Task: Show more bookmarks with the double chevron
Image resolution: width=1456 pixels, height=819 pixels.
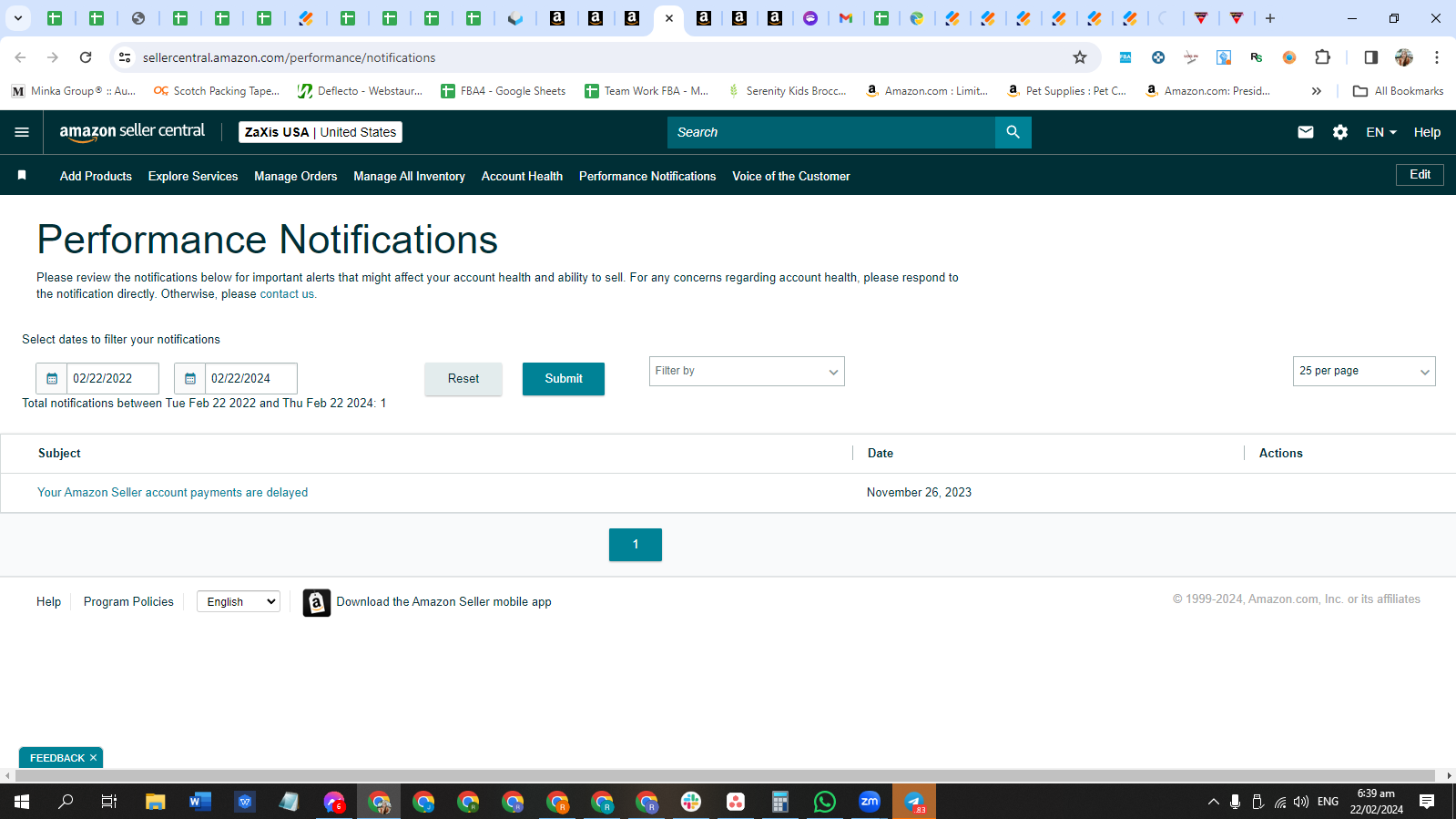Action: point(1316,91)
